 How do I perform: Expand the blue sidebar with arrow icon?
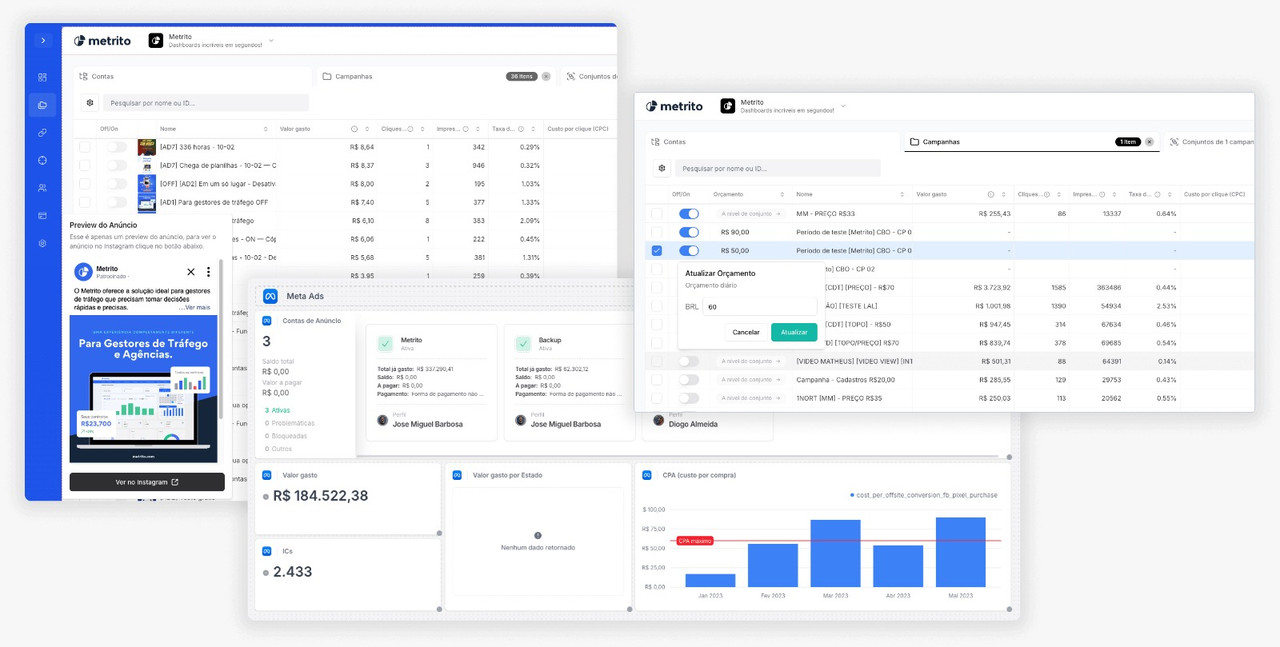tap(43, 40)
